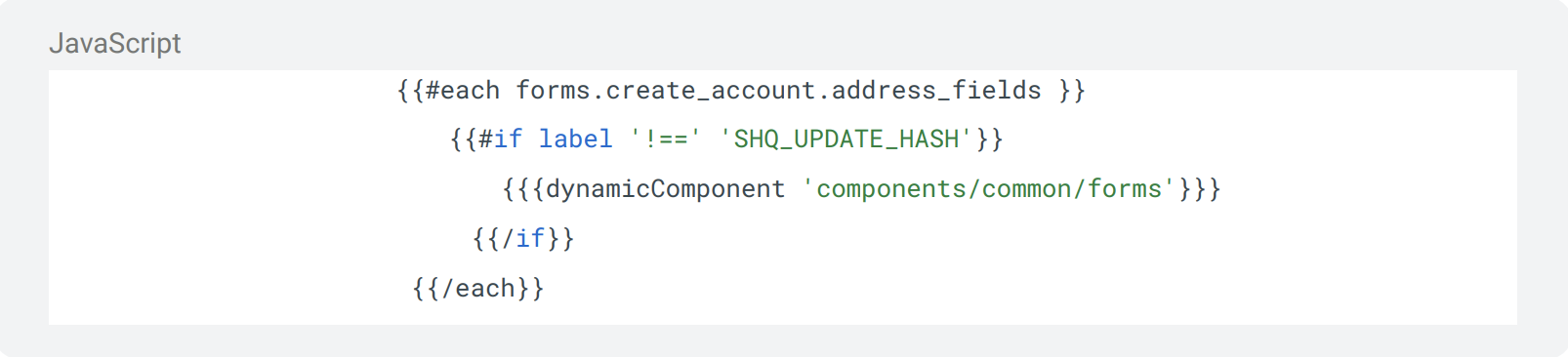
Task: Click the closing braces after SHQ_UPDATE_HASH
Action: 989,139
